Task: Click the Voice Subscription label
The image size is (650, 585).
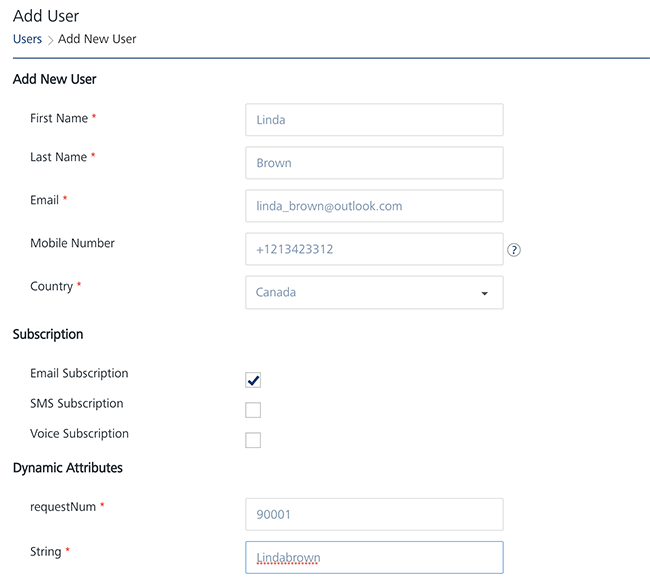Action: point(79,434)
